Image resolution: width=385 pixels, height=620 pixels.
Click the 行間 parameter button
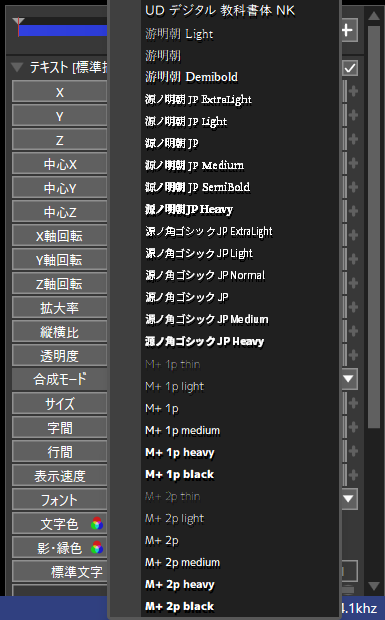[x=60, y=452]
